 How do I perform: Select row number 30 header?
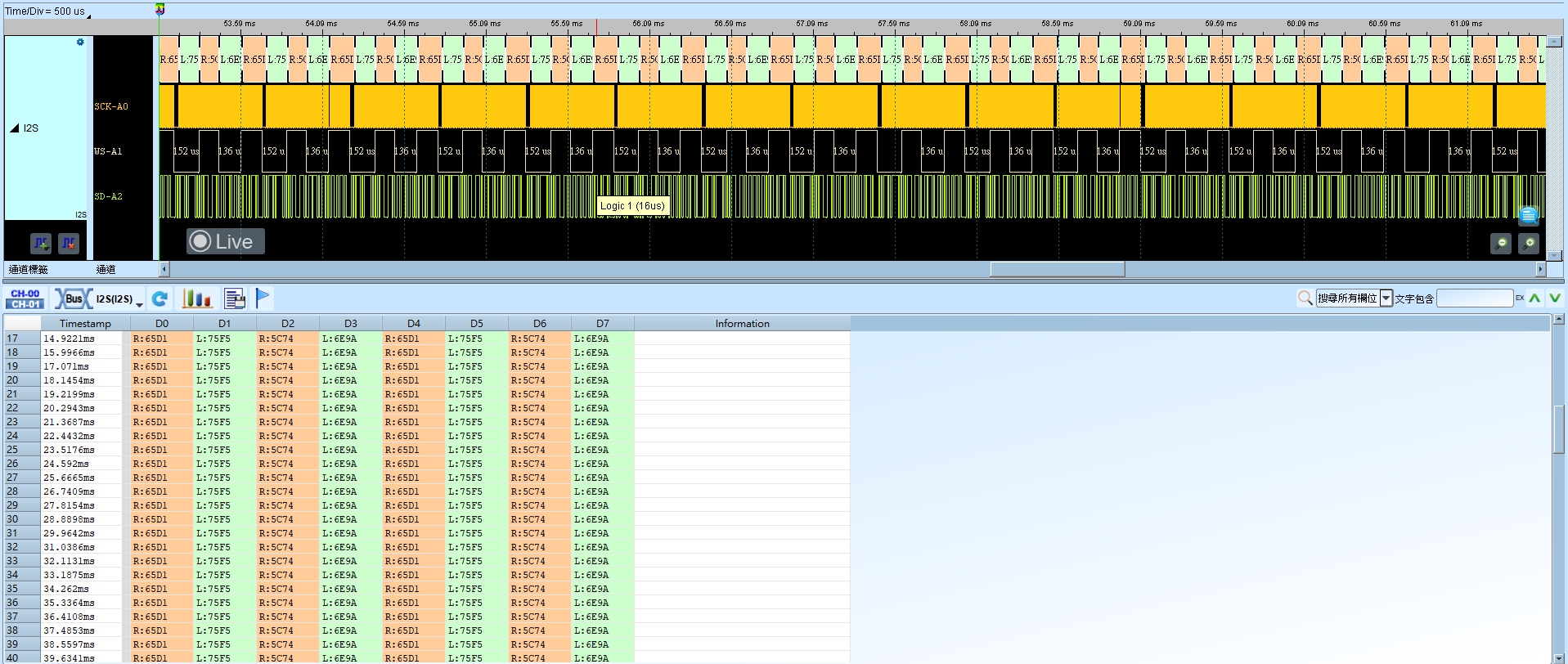pos(22,519)
